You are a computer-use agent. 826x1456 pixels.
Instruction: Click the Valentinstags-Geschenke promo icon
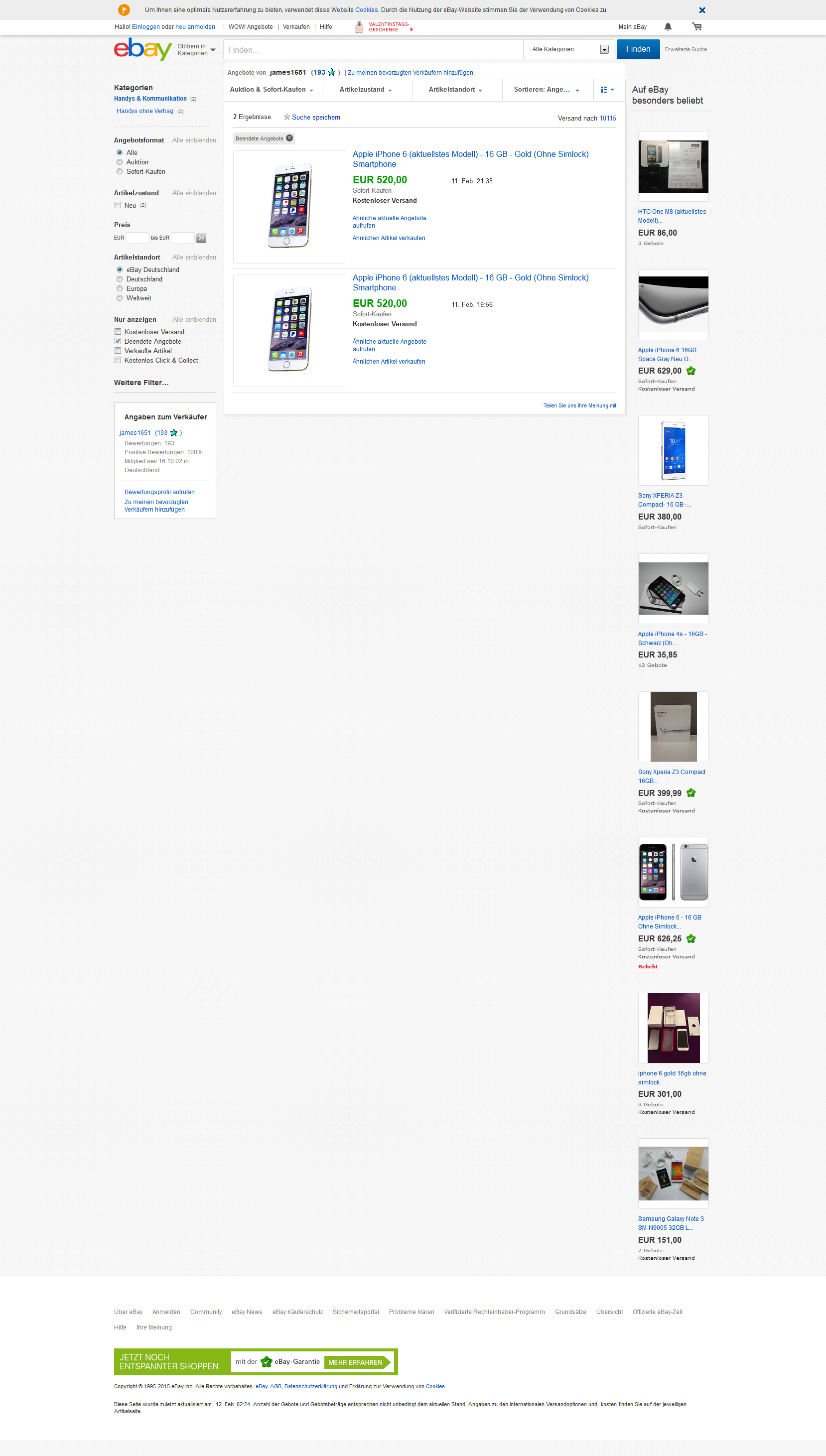point(359,27)
